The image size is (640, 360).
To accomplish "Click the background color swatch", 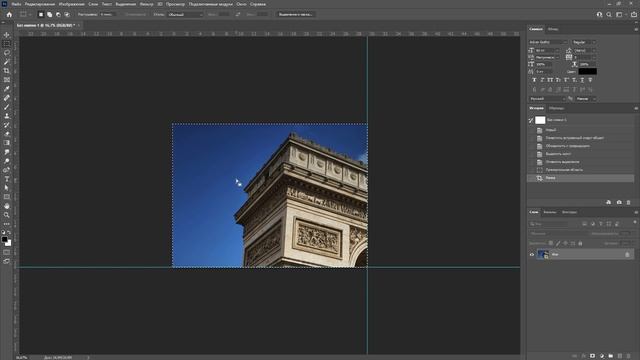I will [x=8, y=243].
